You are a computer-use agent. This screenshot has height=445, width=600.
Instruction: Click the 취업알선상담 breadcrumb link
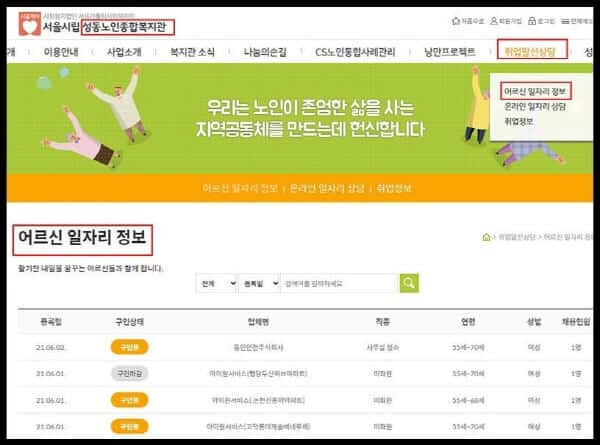pyautogui.click(x=517, y=237)
